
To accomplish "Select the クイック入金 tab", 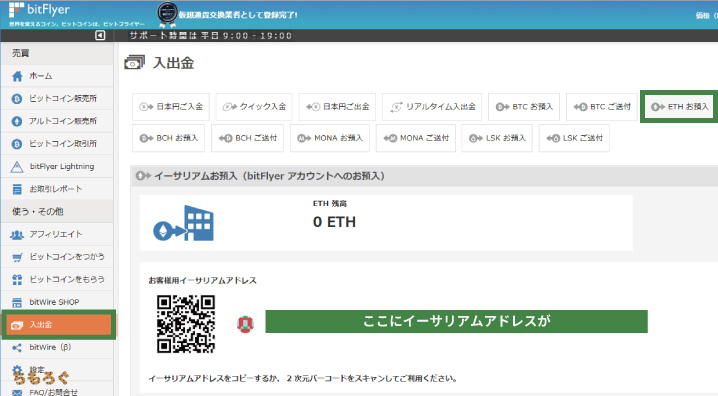I will coord(254,107).
